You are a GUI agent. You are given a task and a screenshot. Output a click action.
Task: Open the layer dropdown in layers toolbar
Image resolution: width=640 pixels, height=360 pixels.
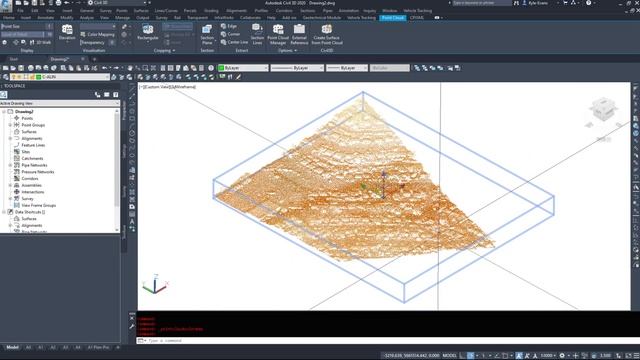point(60,77)
